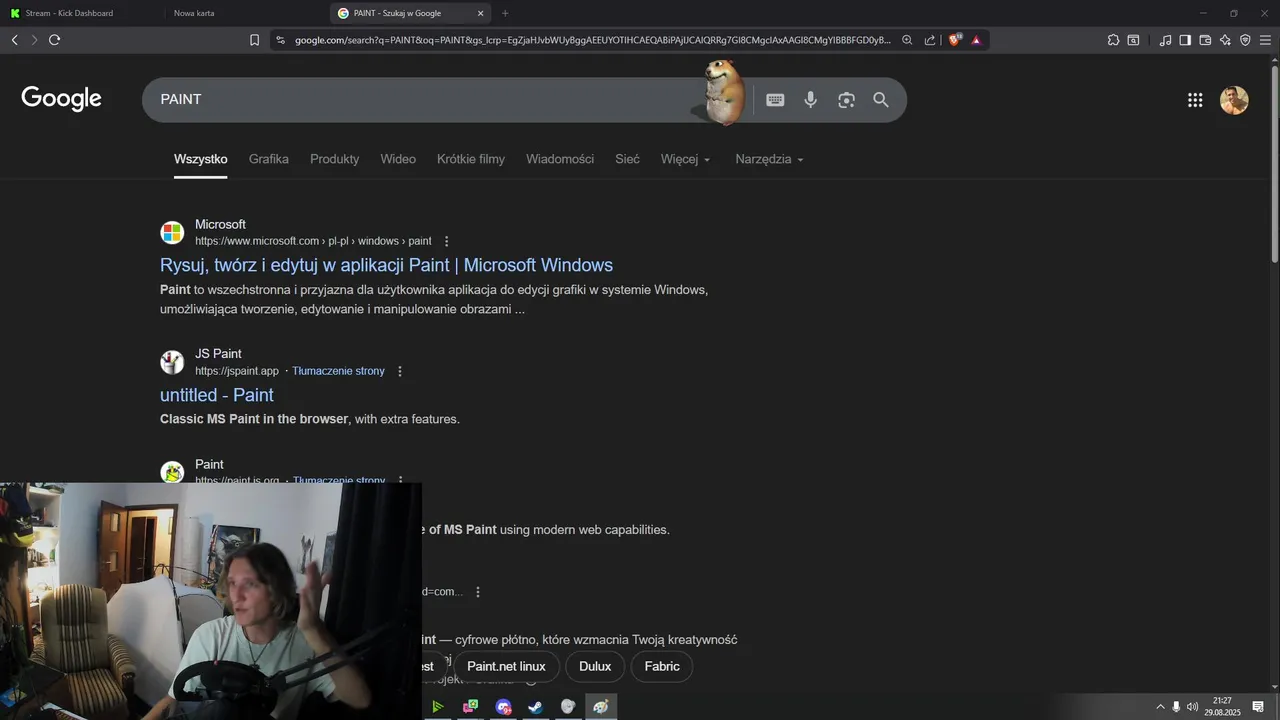Open Leo AI sparkle icon
This screenshot has width=1280, height=720.
(x=1225, y=40)
